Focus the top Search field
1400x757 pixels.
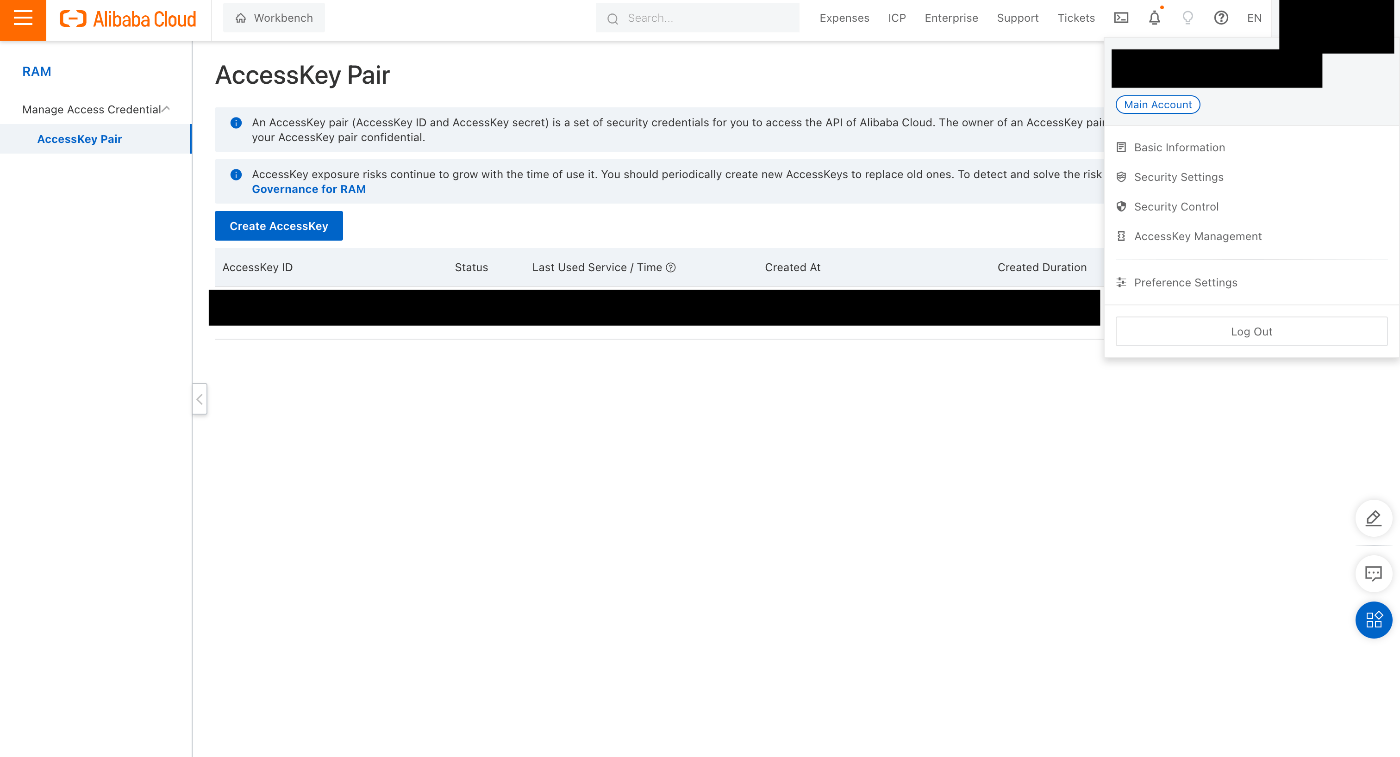(698, 18)
